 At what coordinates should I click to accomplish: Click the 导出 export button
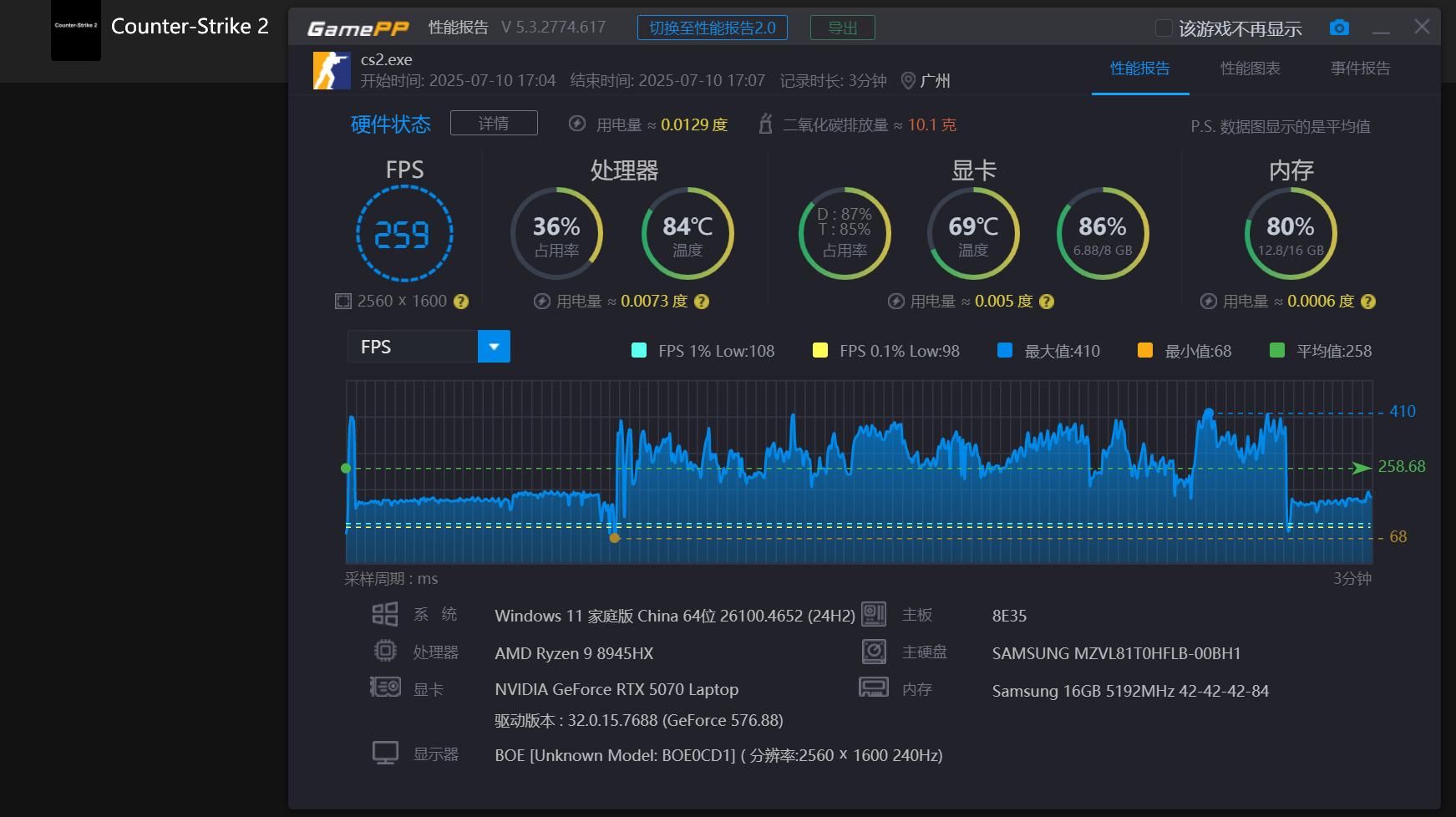(x=842, y=27)
